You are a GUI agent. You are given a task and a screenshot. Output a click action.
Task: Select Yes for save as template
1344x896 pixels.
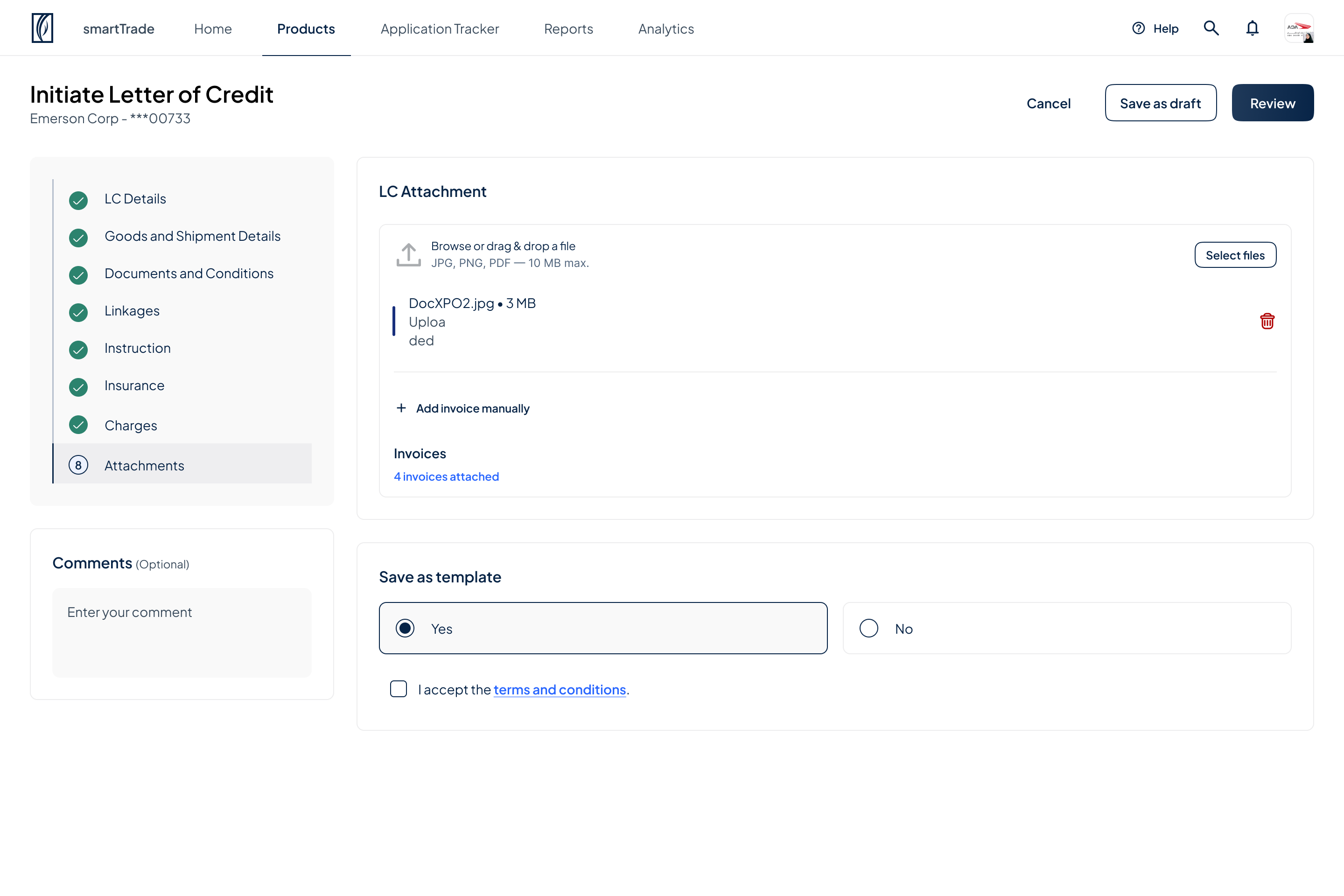pyautogui.click(x=603, y=628)
